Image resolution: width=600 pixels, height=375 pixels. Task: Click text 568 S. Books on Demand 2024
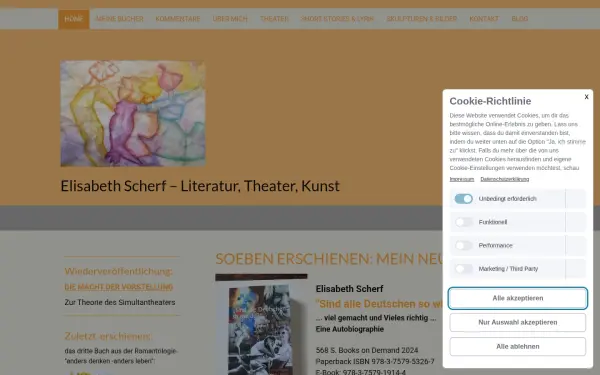tap(367, 350)
